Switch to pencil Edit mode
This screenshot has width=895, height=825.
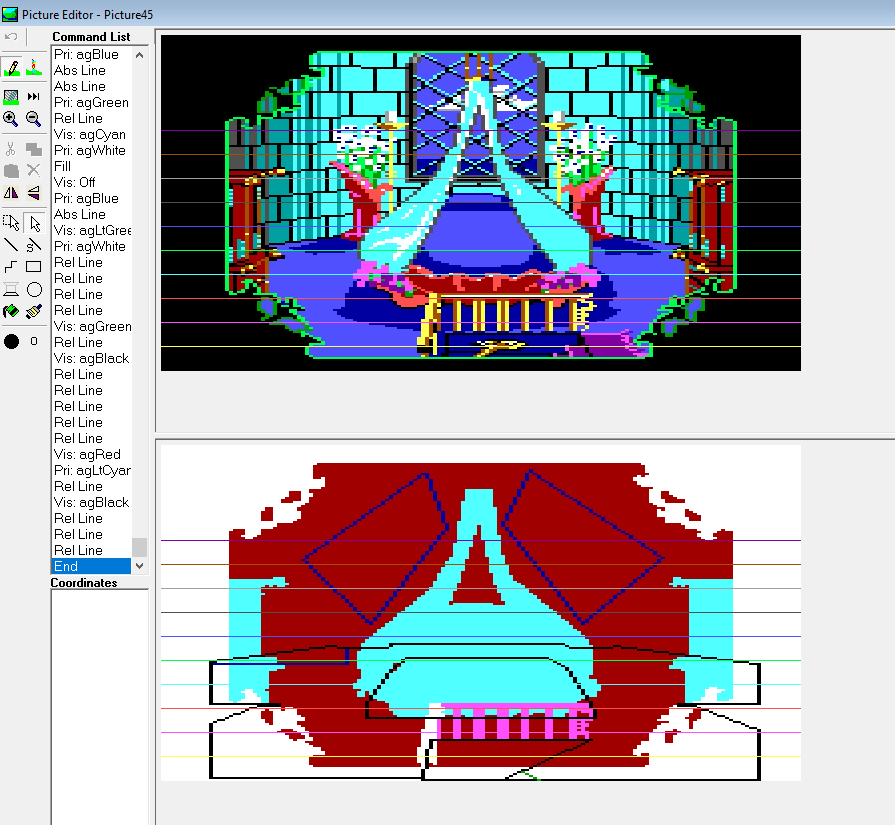11,67
